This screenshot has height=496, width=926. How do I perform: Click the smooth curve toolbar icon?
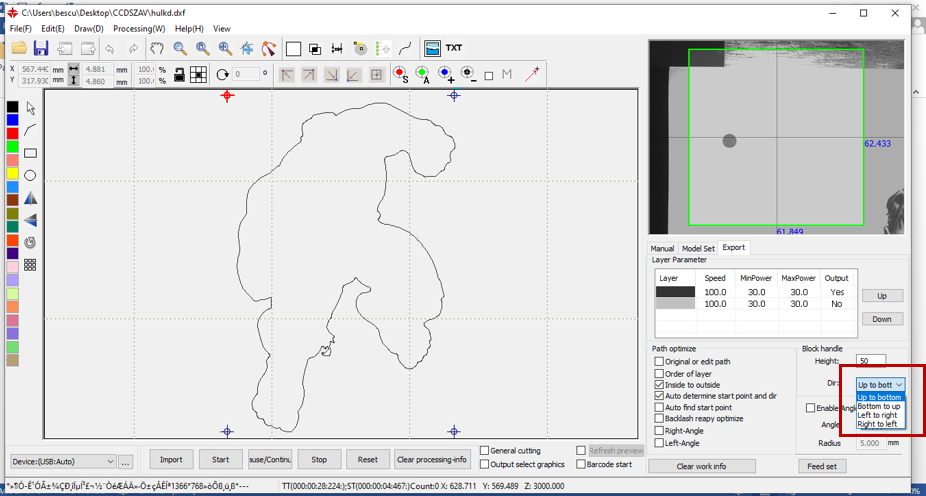point(405,48)
